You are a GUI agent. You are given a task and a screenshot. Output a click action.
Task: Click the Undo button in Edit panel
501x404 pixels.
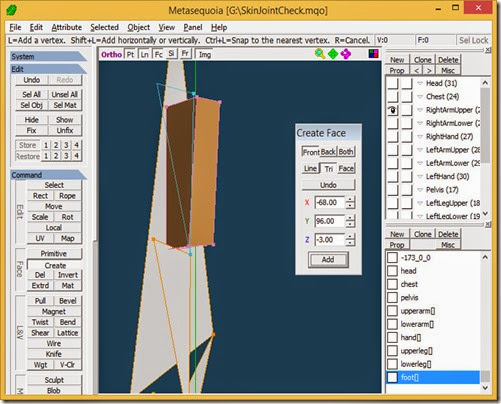point(32,80)
